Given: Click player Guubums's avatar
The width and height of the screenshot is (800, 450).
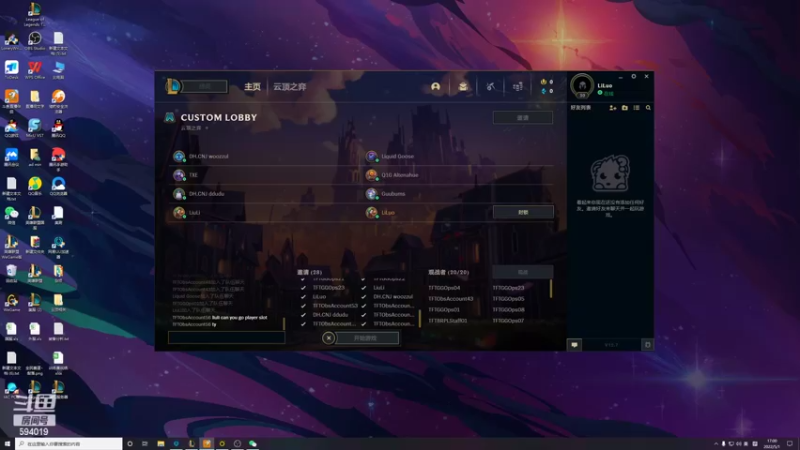Looking at the screenshot, I should pyautogui.click(x=371, y=194).
